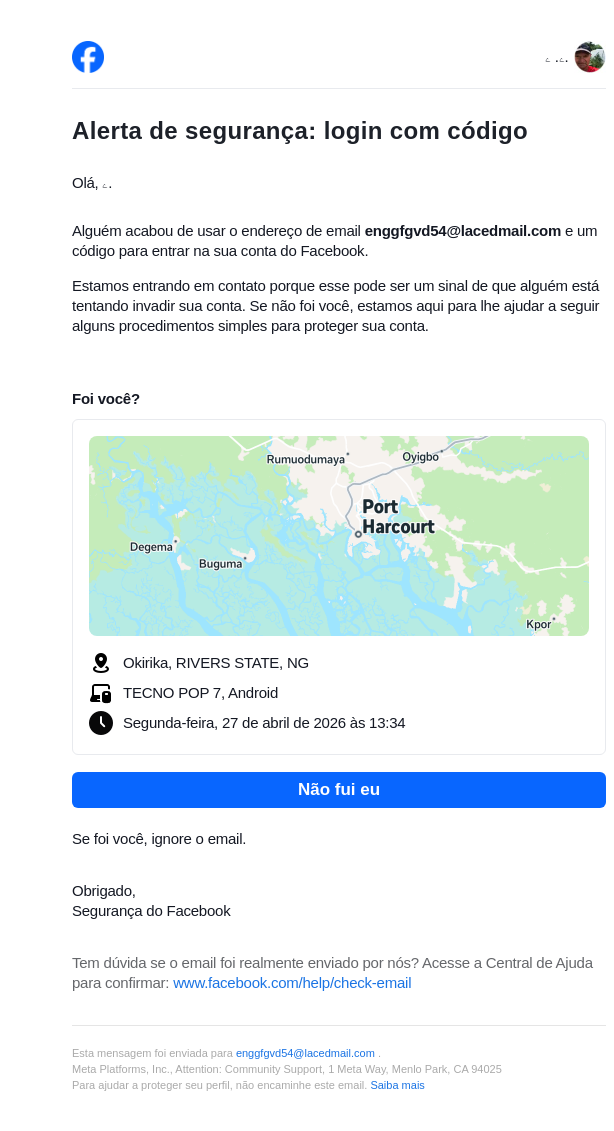Image resolution: width=614 pixels, height=1131 pixels.
Task: Click the Facebook logo icon
Action: (x=88, y=57)
